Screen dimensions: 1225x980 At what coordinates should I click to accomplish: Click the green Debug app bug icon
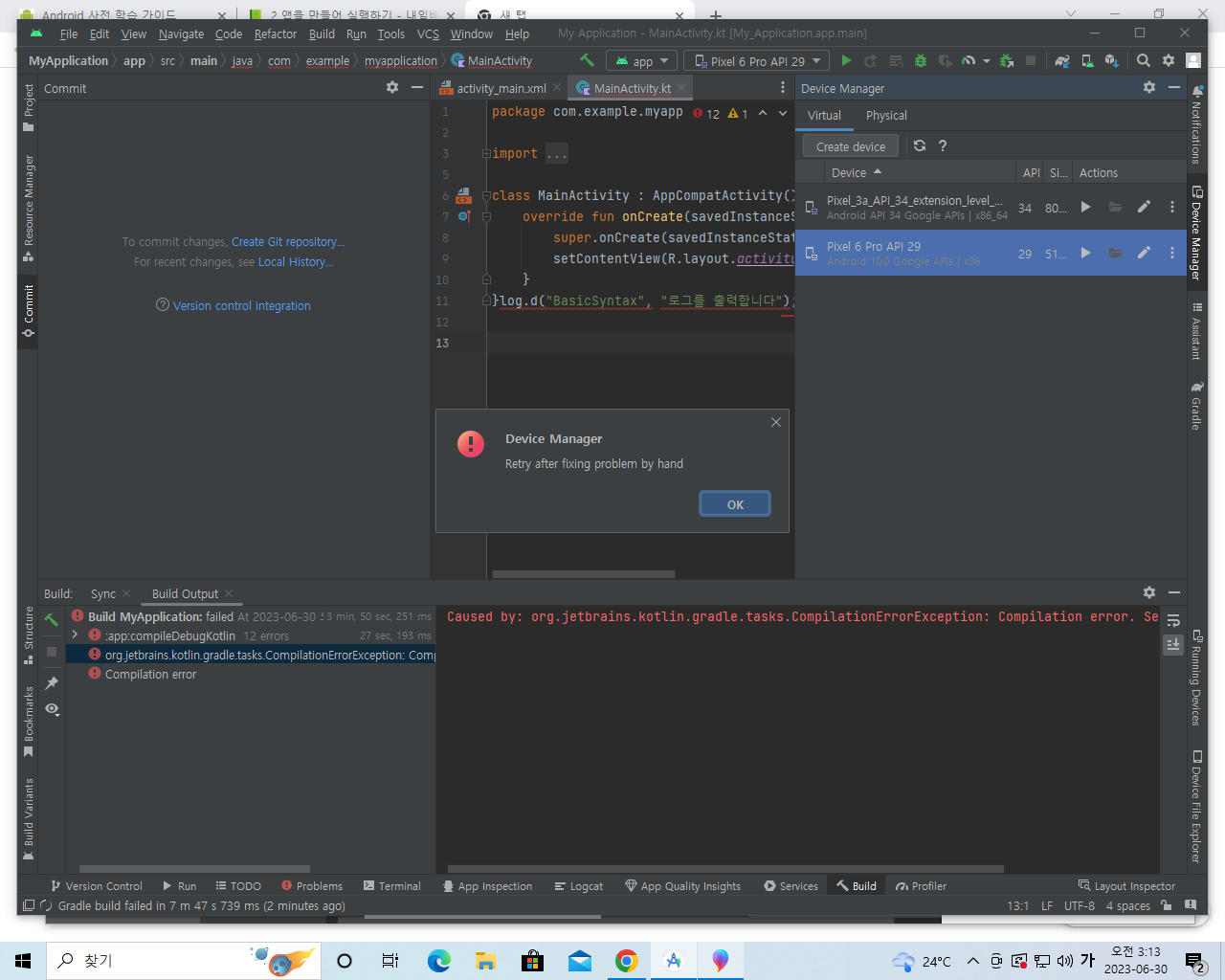coord(921,60)
